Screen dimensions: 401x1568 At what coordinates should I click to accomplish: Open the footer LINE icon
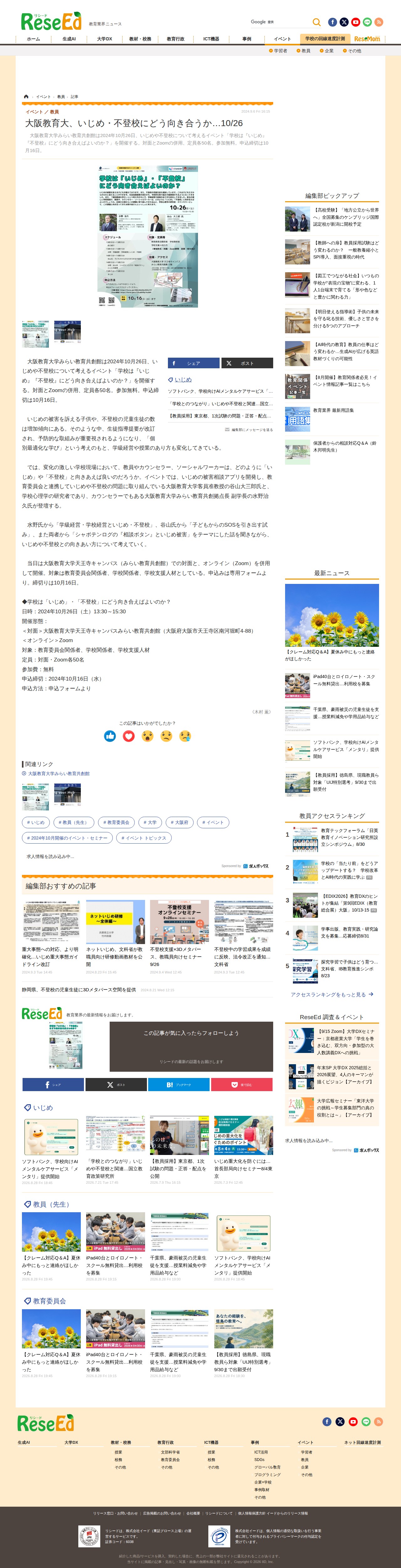(x=366, y=1422)
